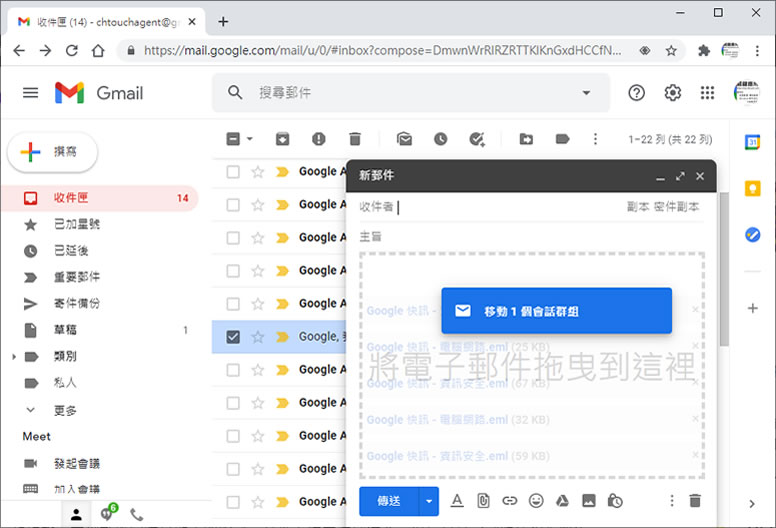This screenshot has height=528, width=776.
Task: Toggle the importance marker on the first email
Action: (282, 172)
